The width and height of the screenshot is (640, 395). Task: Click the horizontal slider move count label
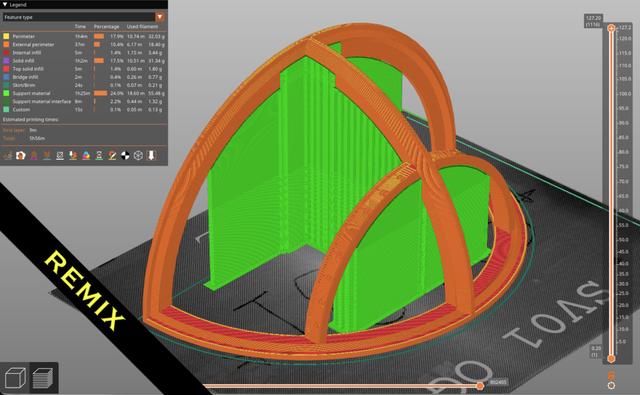498,382
